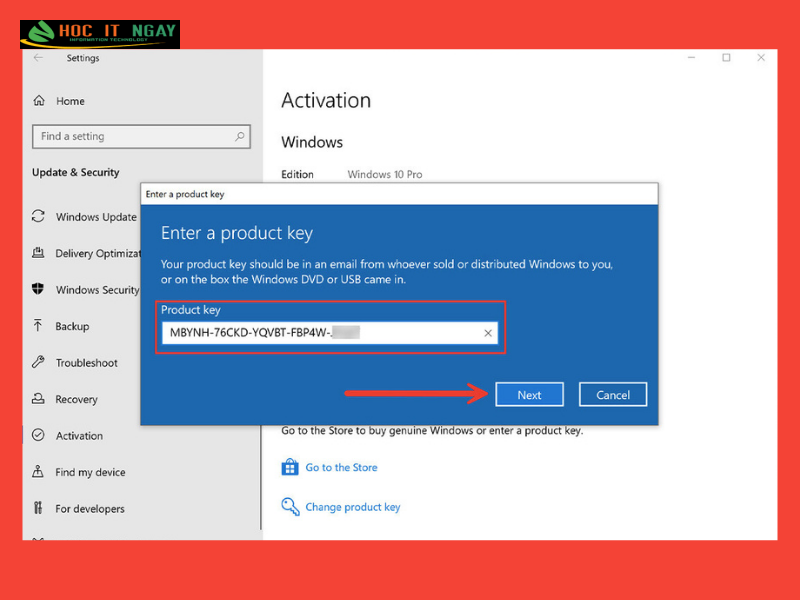Click the Activation page title
The width and height of the screenshot is (800, 600).
[x=326, y=100]
